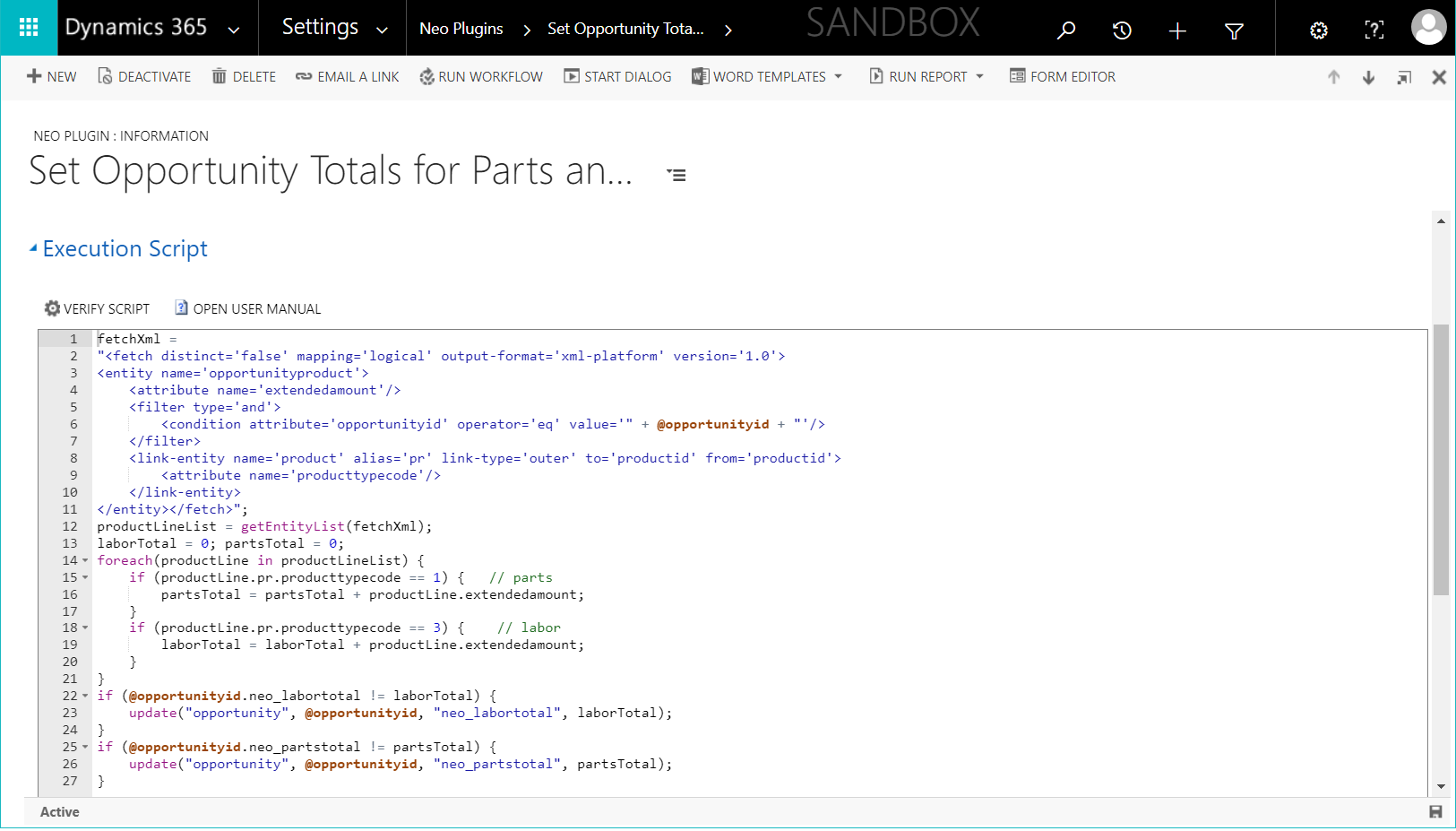Go to previous record up arrow

coord(1334,77)
